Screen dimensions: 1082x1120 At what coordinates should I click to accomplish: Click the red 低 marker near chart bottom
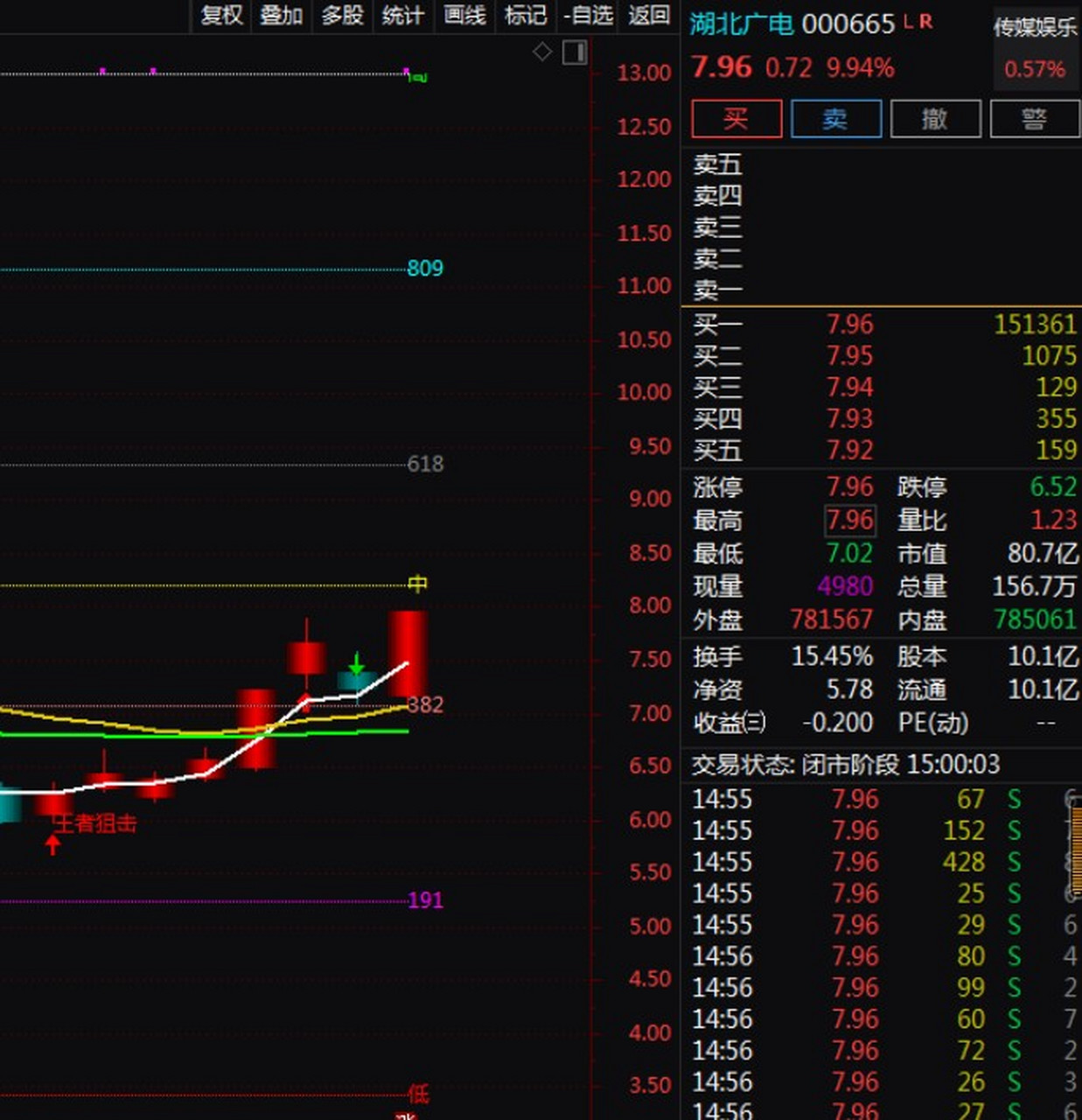418,1093
